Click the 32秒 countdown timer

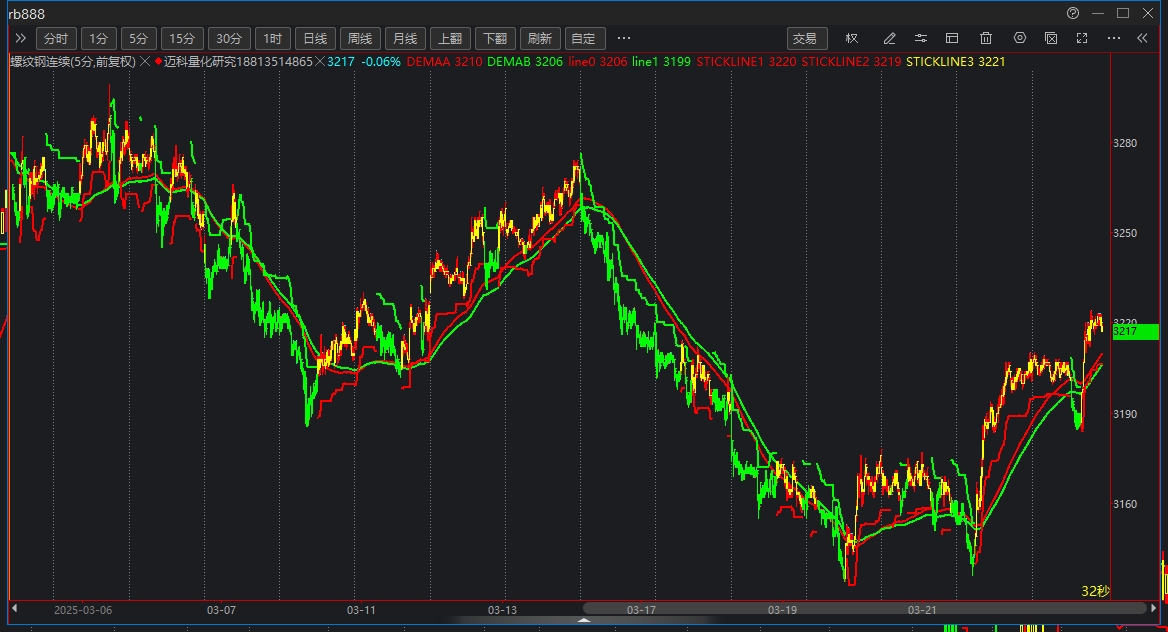[x=1095, y=591]
